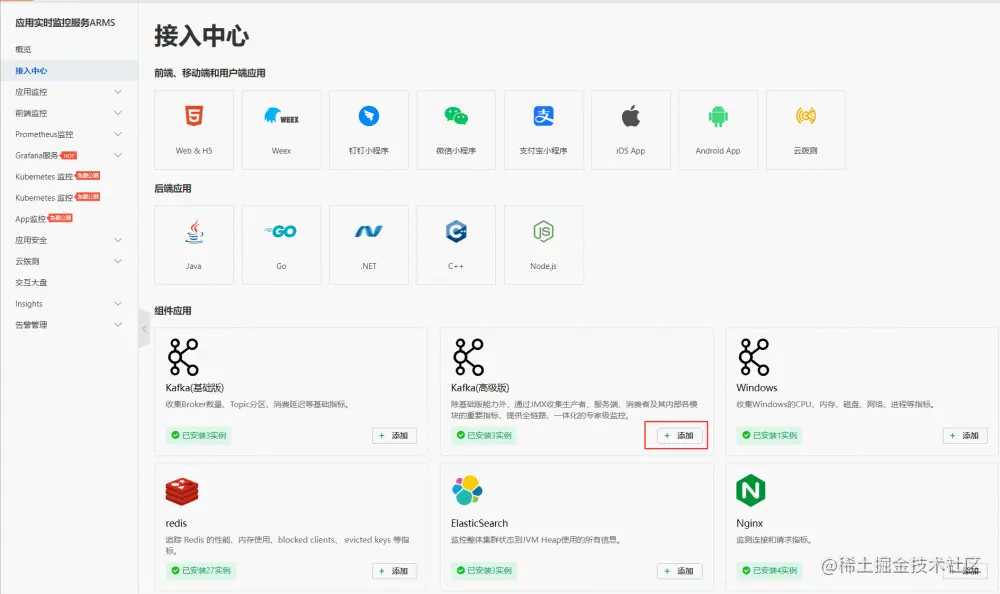Viewport: 1000px width, 594px height.
Task: Select the cloud dial test (云拨测) card
Action: [805, 130]
